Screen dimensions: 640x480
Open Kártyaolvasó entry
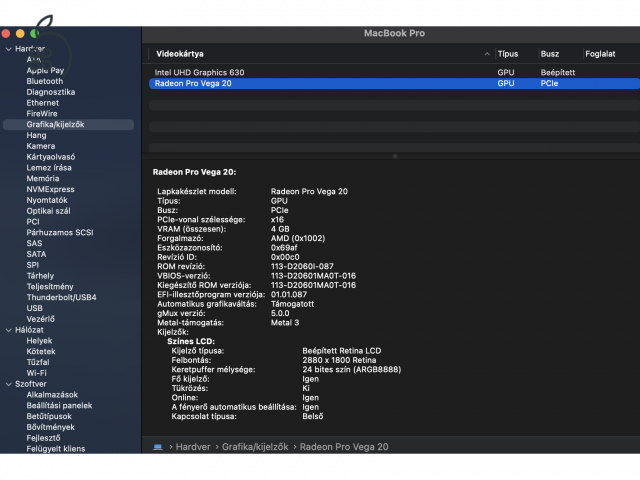click(51, 157)
